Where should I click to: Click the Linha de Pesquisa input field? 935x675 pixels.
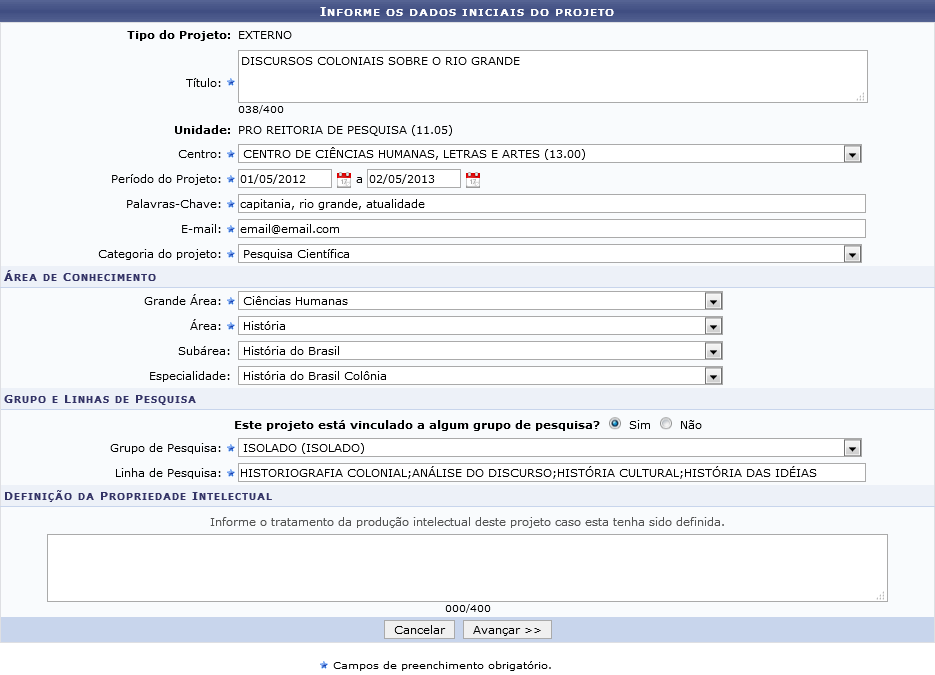pyautogui.click(x=550, y=472)
